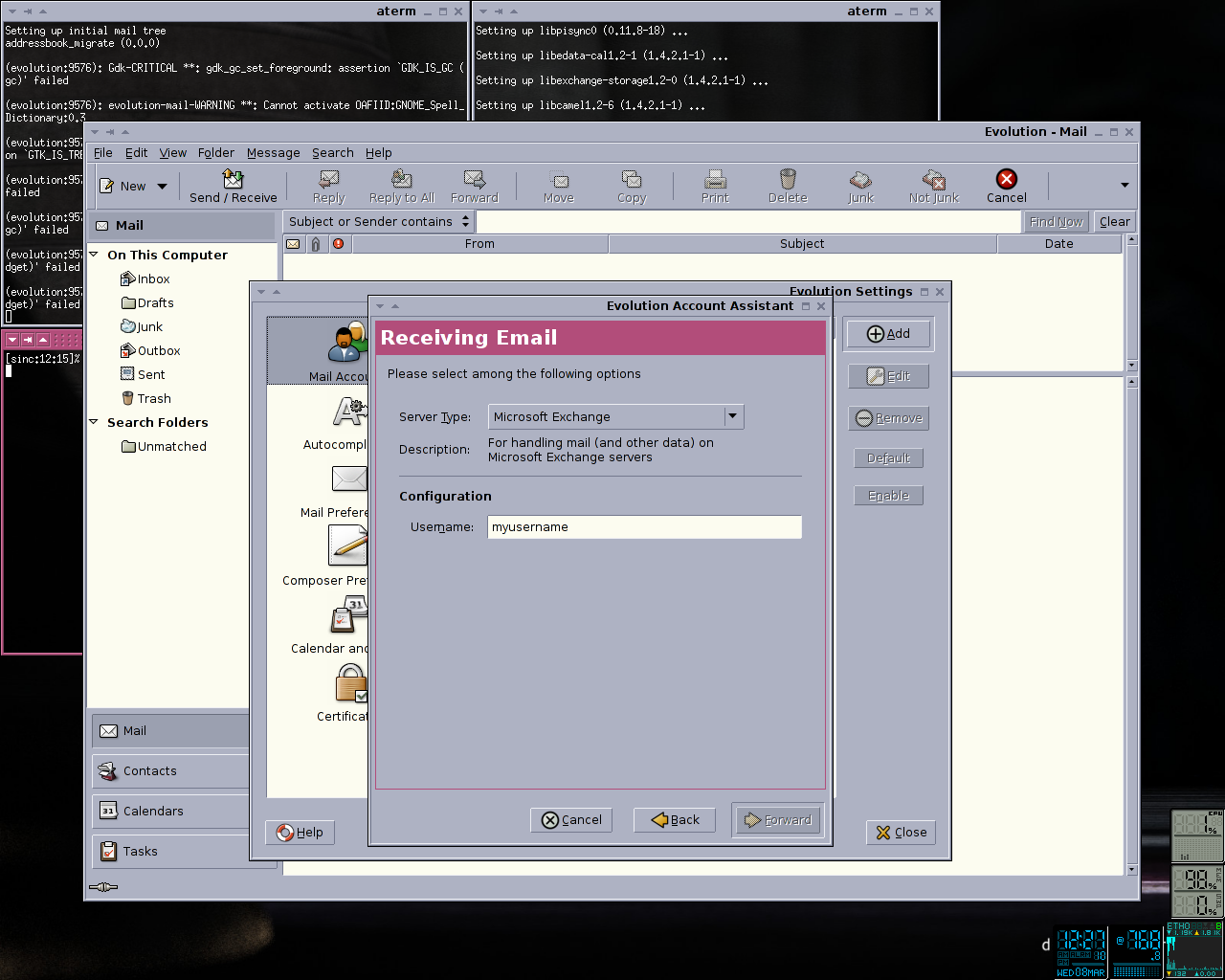The width and height of the screenshot is (1225, 980).
Task: Click the Forward button in the assistant
Action: click(x=777, y=820)
